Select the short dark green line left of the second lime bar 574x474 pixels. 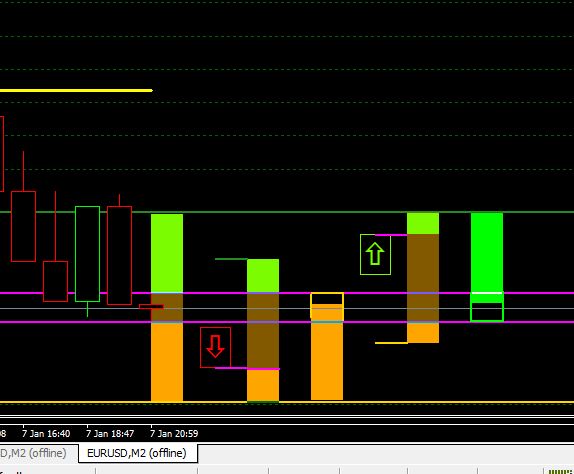(231, 259)
